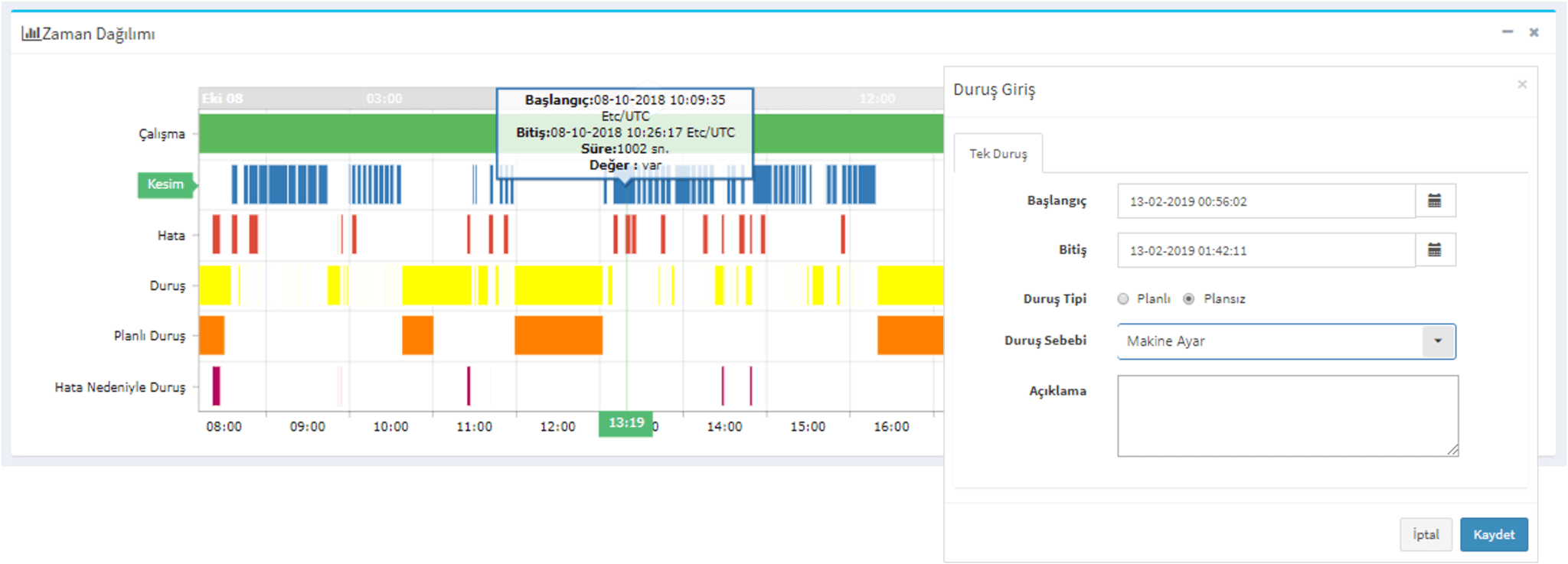Save with the Kaydet button

(1494, 535)
